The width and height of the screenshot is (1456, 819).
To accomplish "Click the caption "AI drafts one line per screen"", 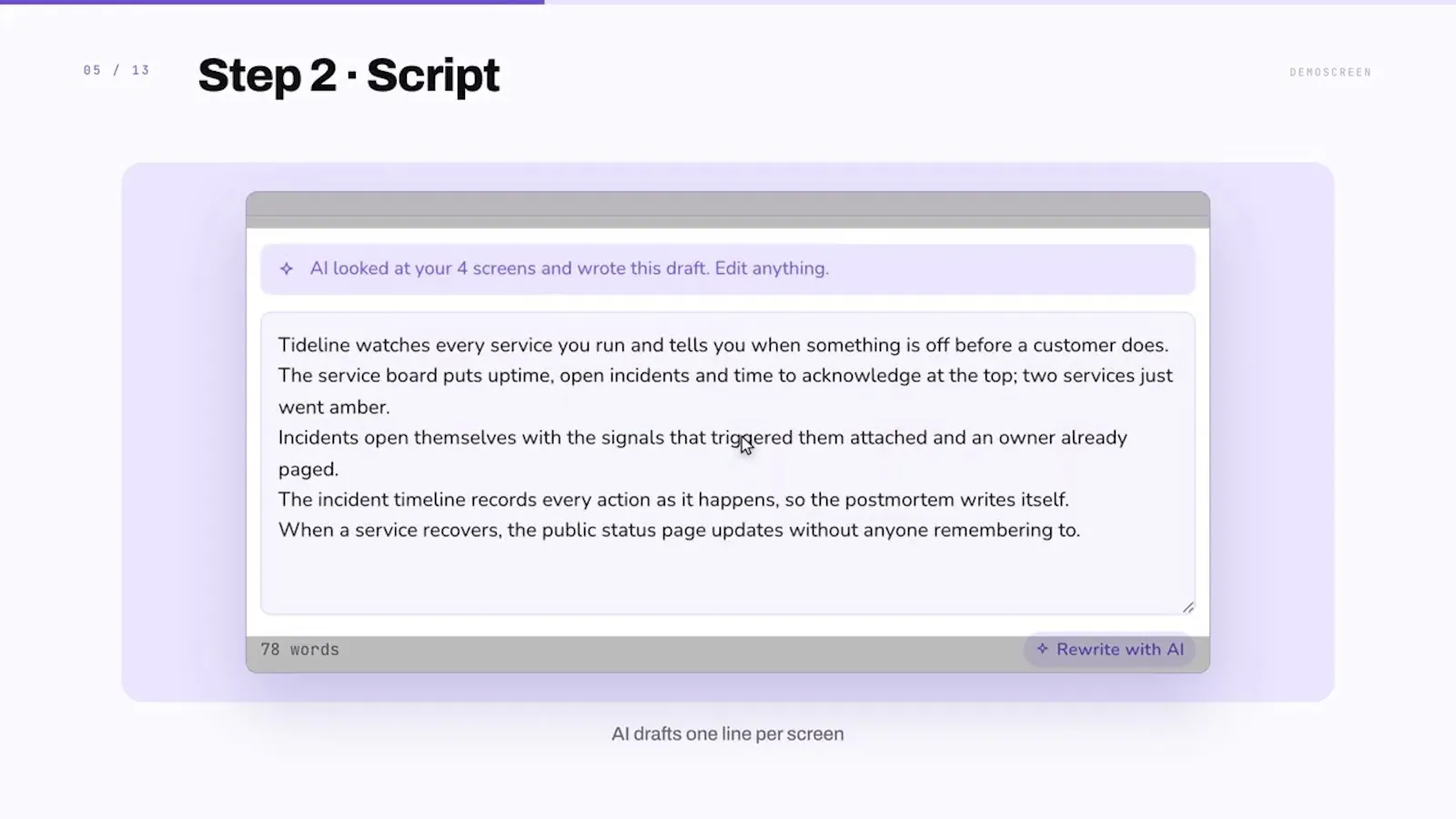I will click(x=728, y=733).
